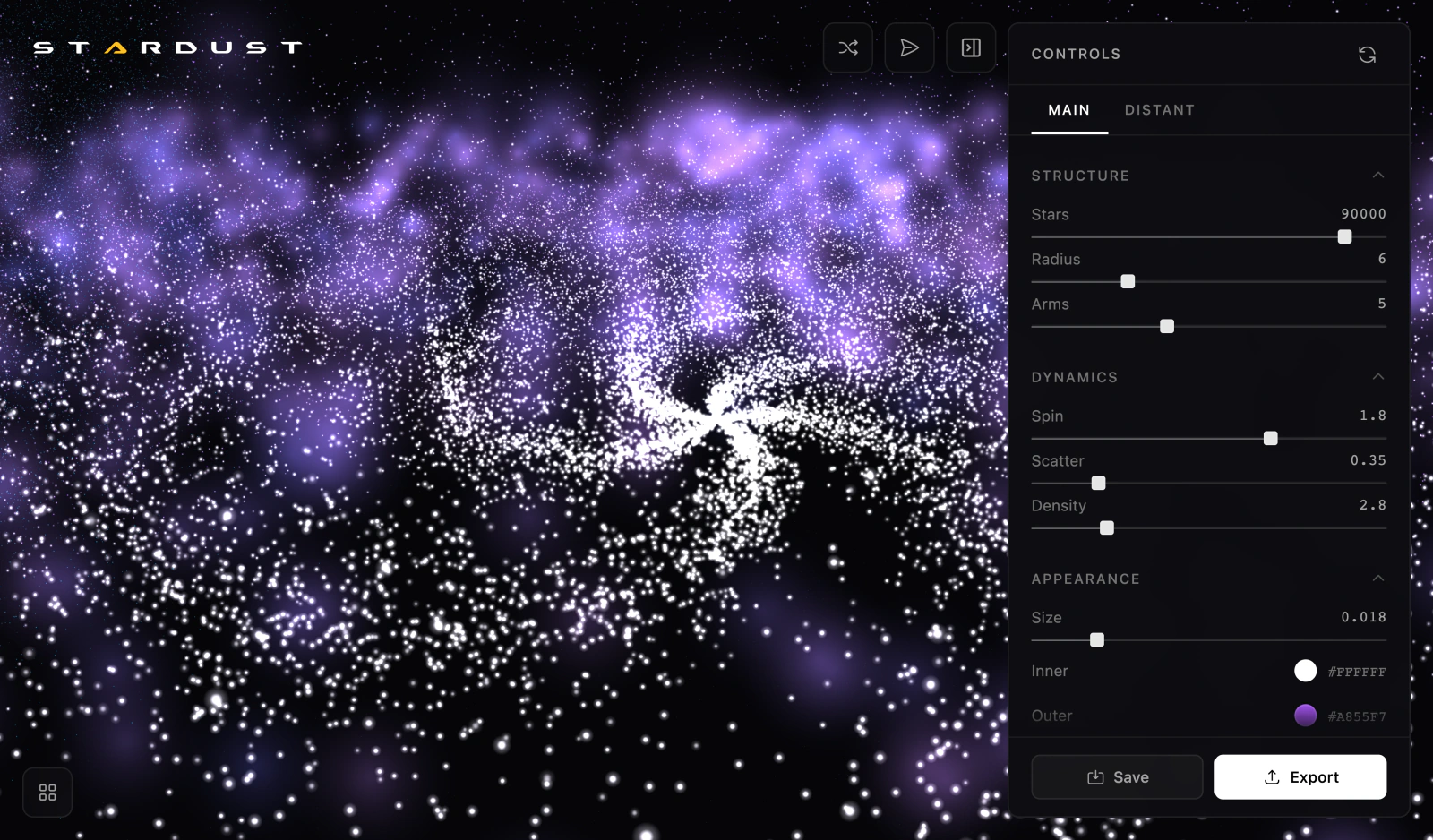Screen dimensions: 1433x840
Task: Collapse the Structure section chevron
Action: tap(1378, 176)
